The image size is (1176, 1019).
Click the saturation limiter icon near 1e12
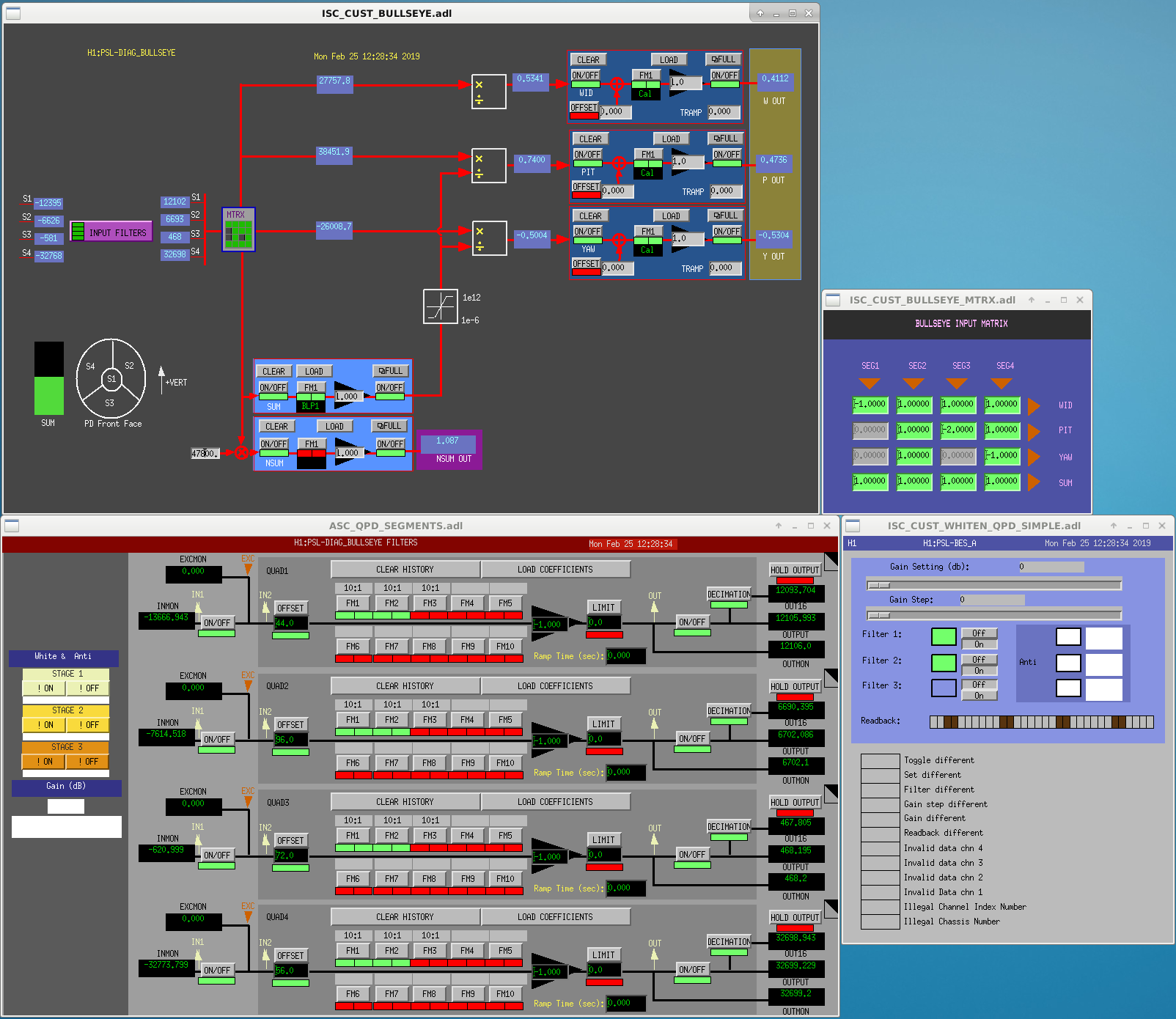[x=440, y=306]
